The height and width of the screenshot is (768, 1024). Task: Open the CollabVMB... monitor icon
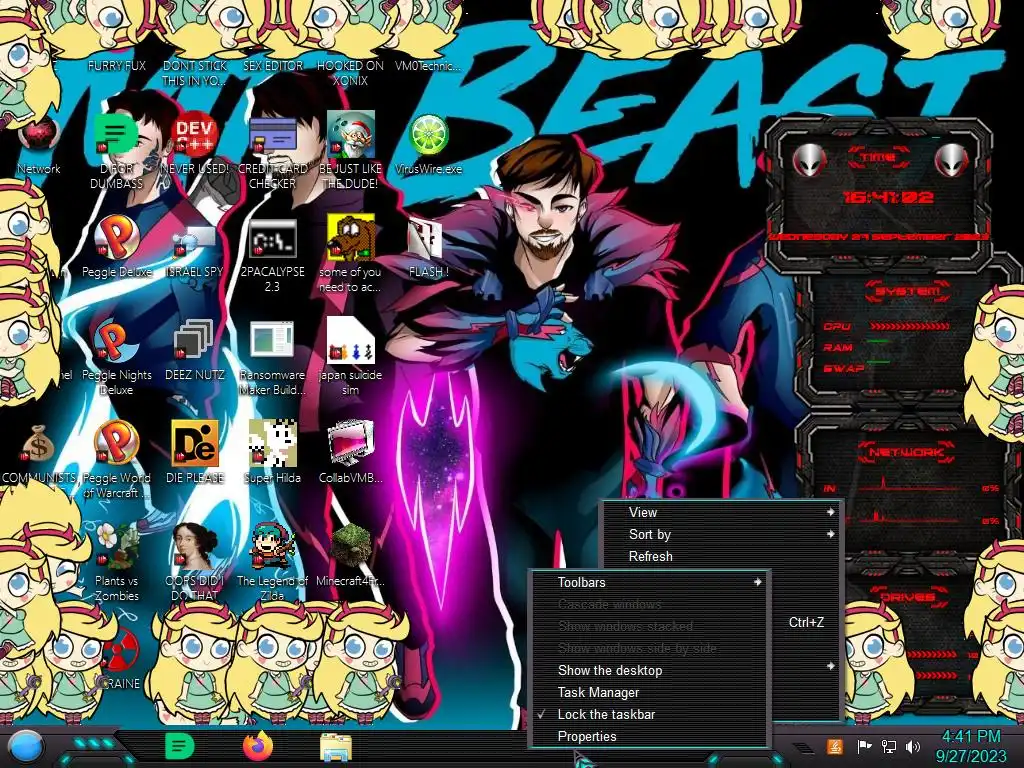coord(351,444)
